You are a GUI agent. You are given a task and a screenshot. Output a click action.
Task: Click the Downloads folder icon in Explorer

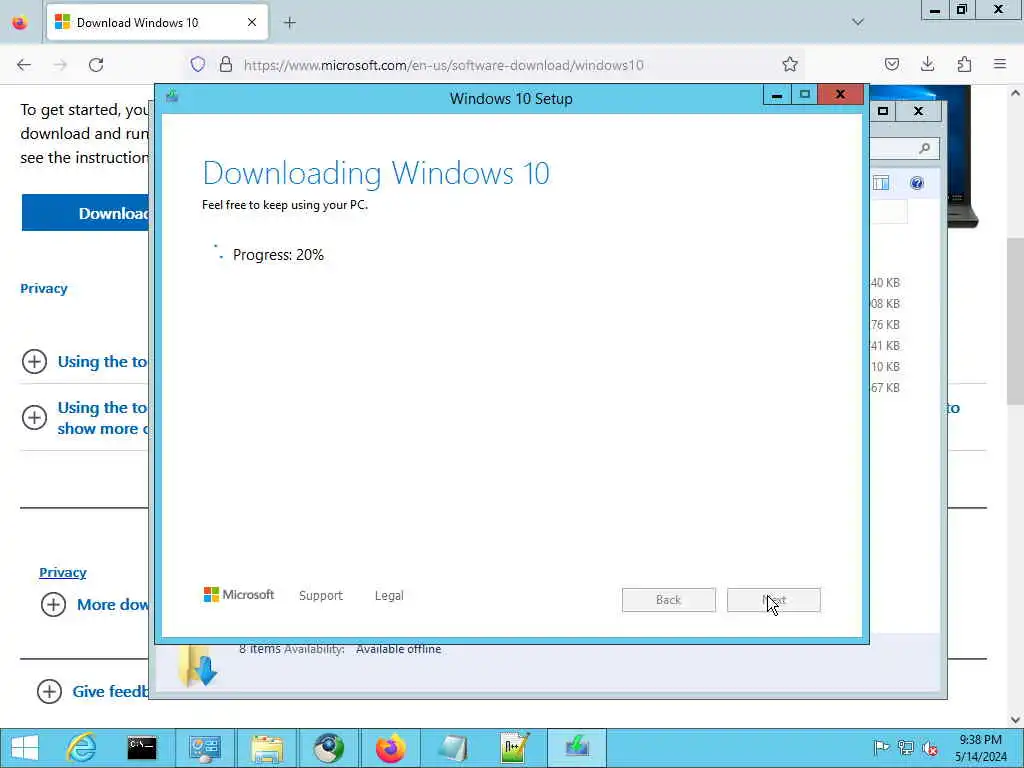pos(198,667)
